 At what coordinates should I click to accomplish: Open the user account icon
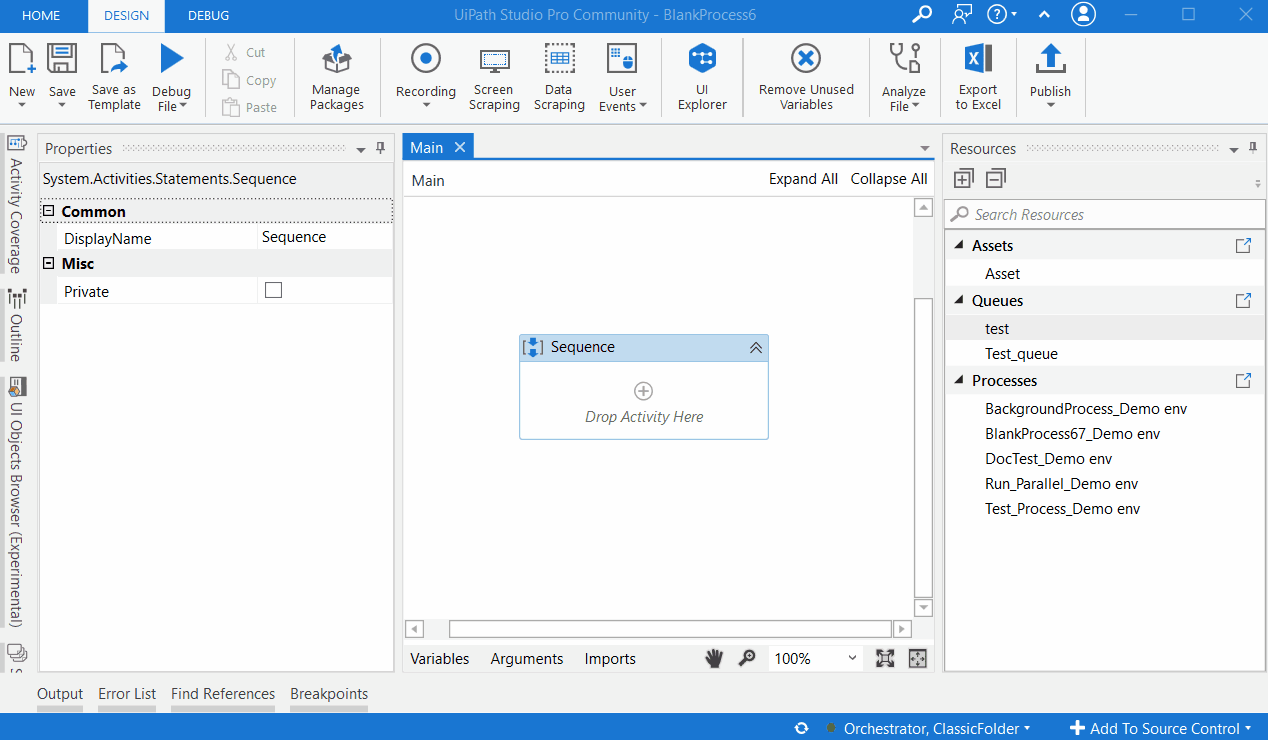pos(1082,14)
